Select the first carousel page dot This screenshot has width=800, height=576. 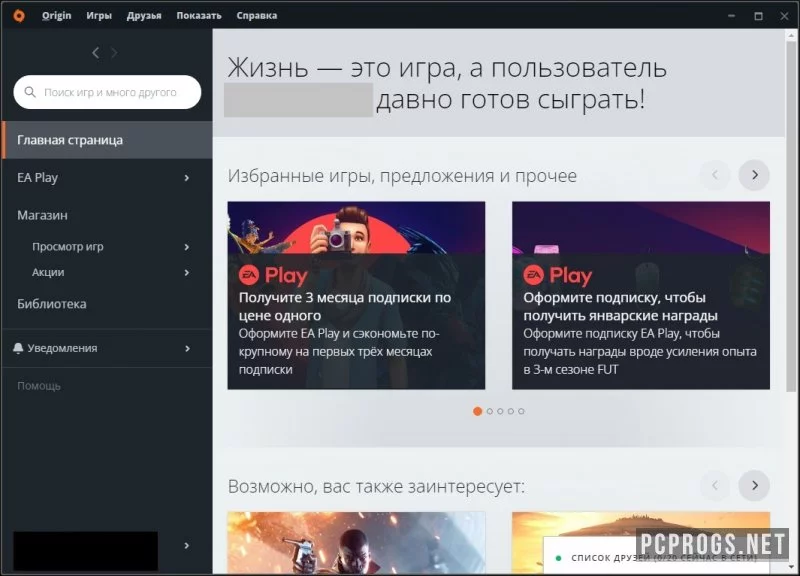tap(478, 411)
